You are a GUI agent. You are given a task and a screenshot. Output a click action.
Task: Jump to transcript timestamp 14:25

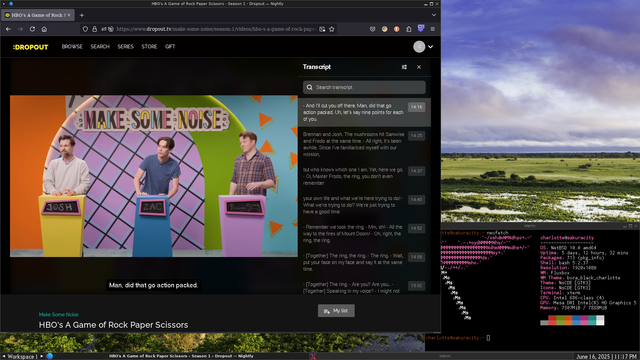click(x=416, y=136)
